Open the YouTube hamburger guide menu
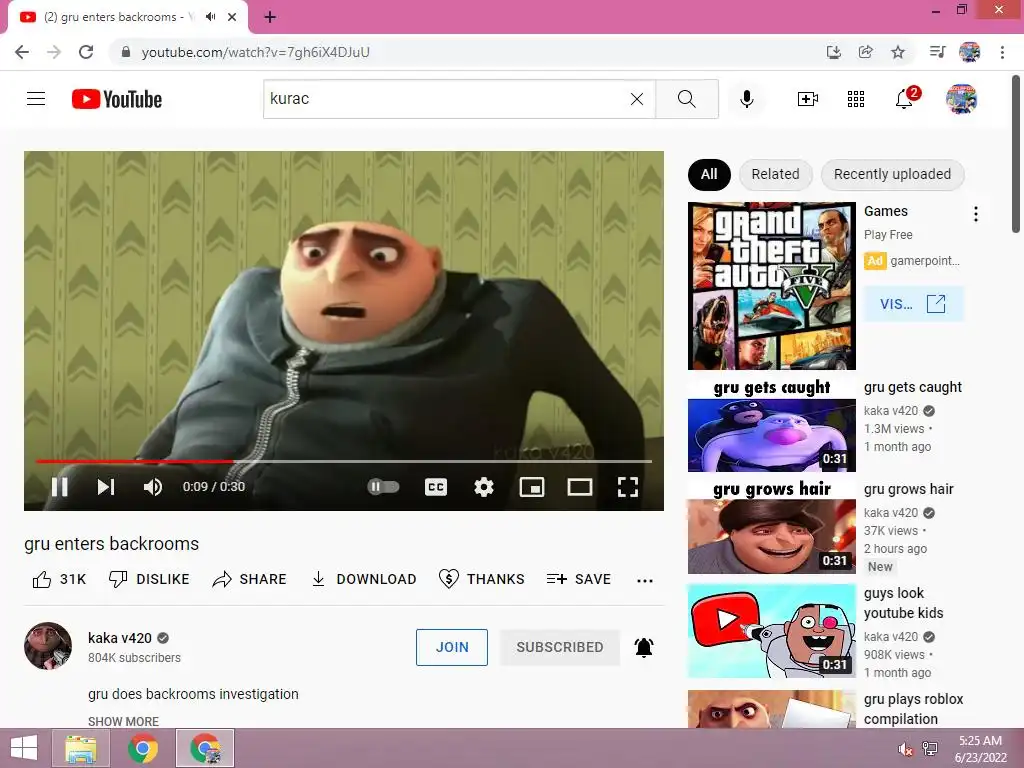Viewport: 1024px width, 768px height. point(36,99)
